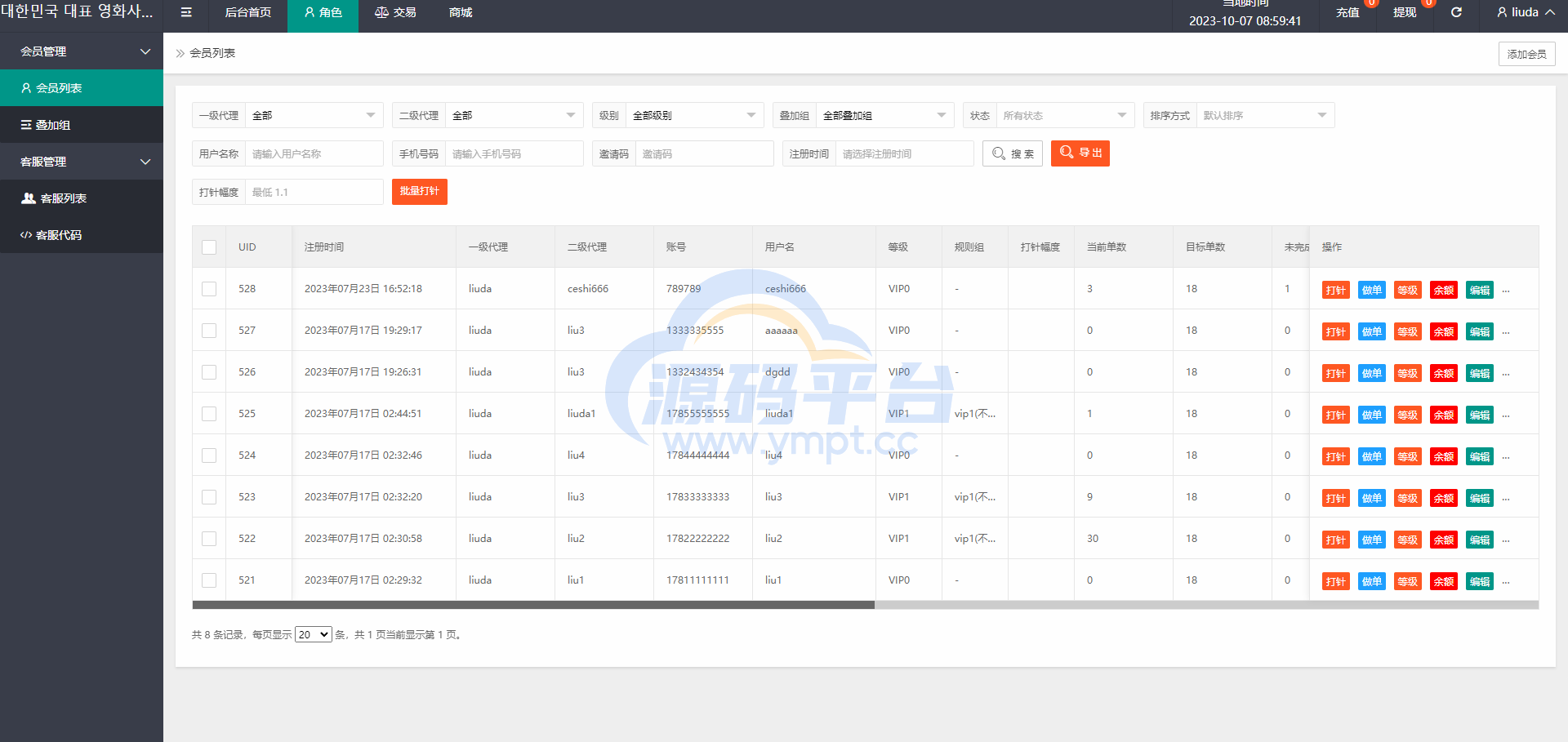Viewport: 1568px width, 742px height.
Task: Open the liuda user account menu
Action: pyautogui.click(x=1526, y=12)
